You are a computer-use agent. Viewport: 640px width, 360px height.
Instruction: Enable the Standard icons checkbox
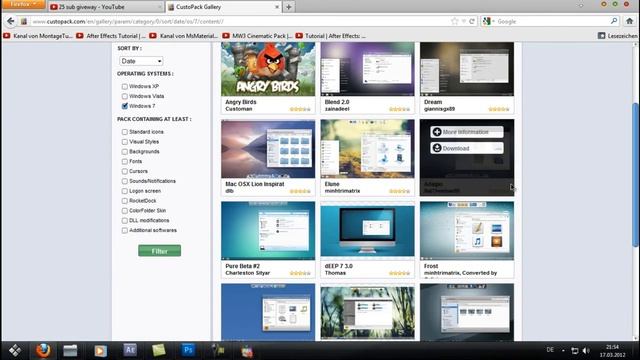(x=124, y=132)
